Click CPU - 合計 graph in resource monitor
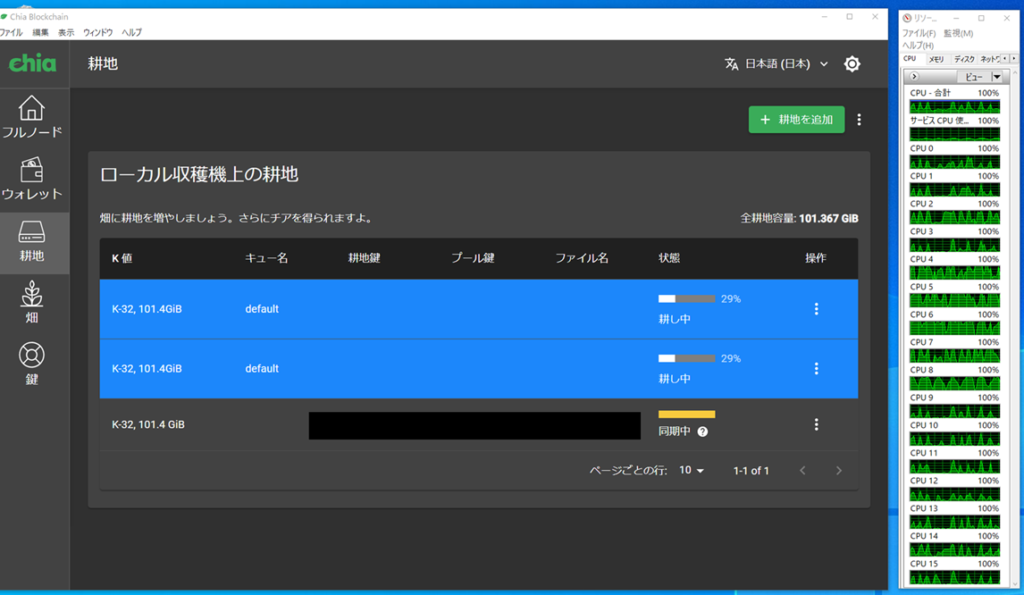Image resolution: width=1024 pixels, height=595 pixels. 954,106
